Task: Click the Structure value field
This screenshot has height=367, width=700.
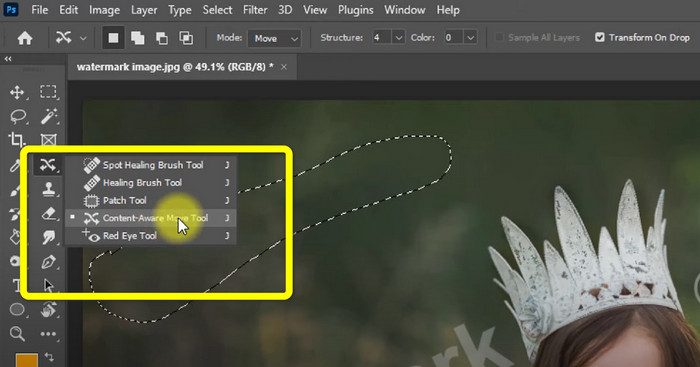Action: (x=381, y=38)
